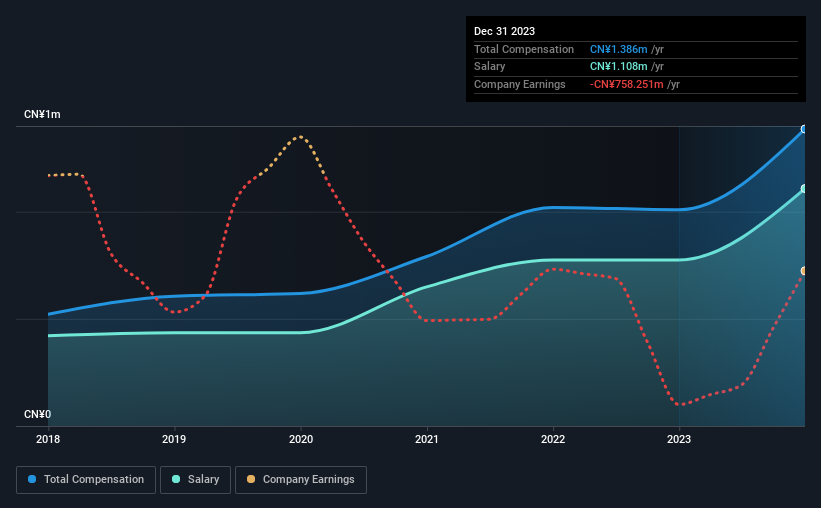Viewport: 821px width, 508px height.
Task: Click the Dec 31 2023 tooltip date
Action: tap(504, 31)
